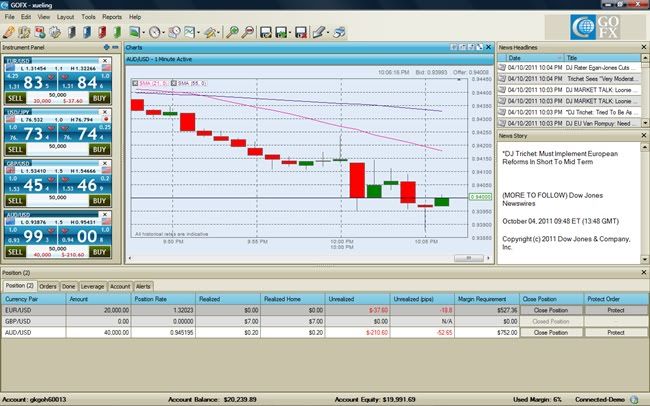Click the zoom in magnifier icon
This screenshot has height=406, width=650.
233,33
